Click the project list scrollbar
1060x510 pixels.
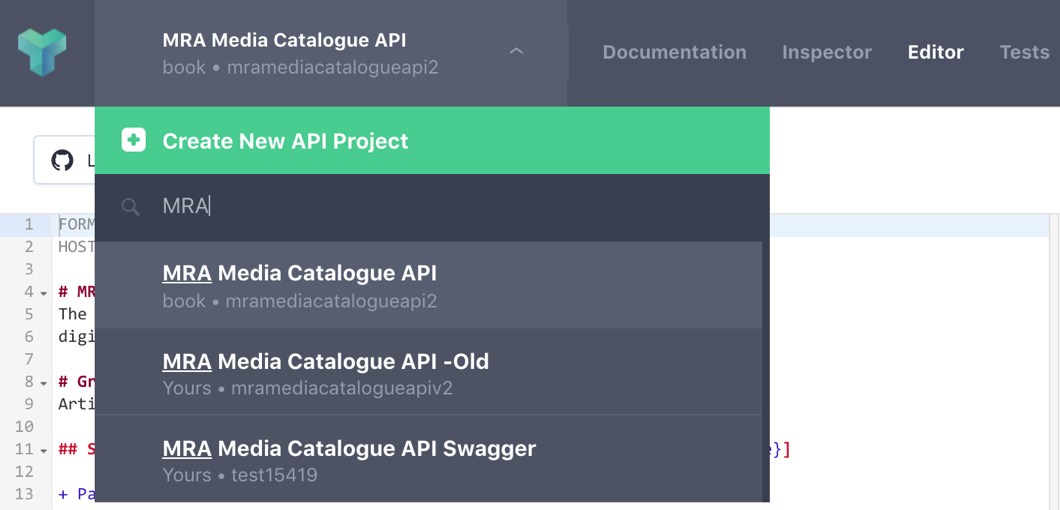(x=766, y=371)
